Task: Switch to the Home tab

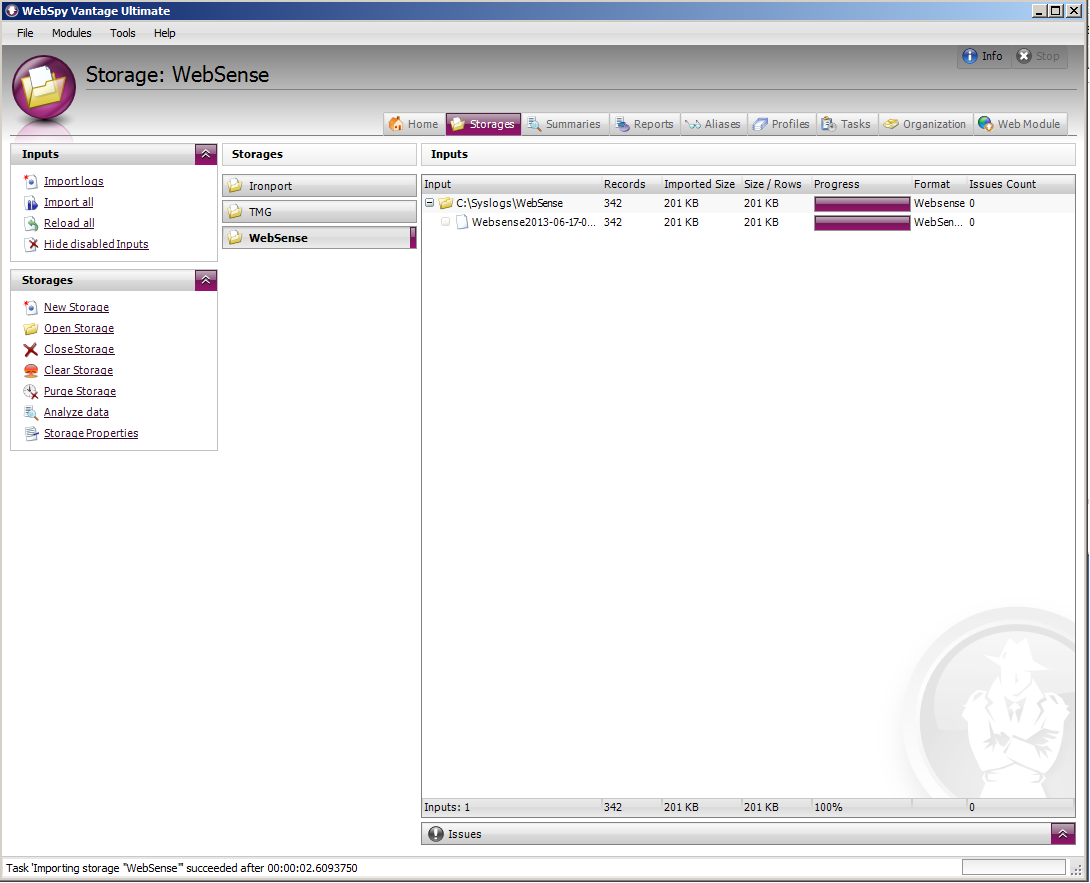Action: [414, 124]
